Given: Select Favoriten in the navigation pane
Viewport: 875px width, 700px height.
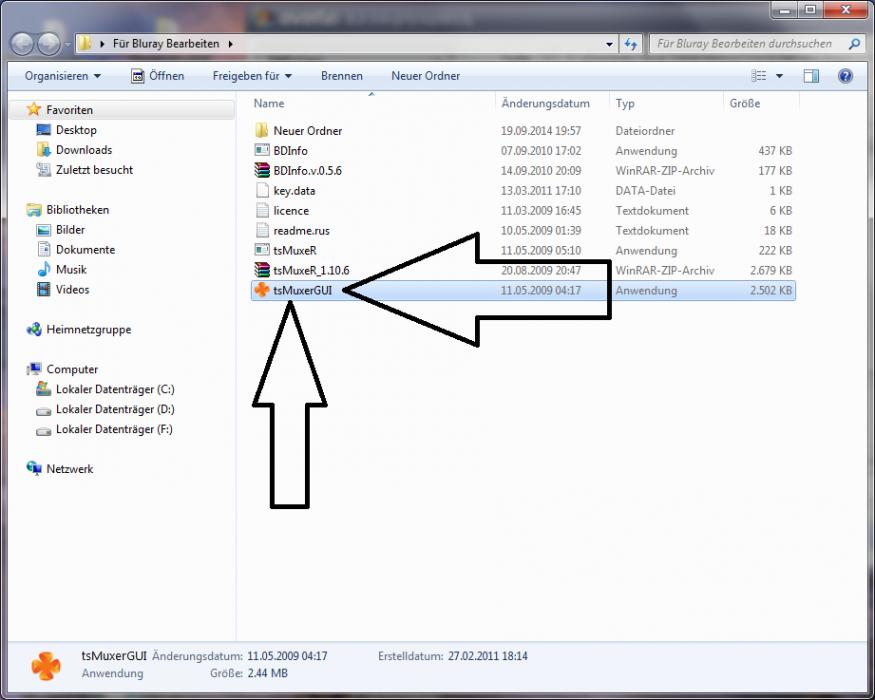Looking at the screenshot, I should click(x=69, y=110).
